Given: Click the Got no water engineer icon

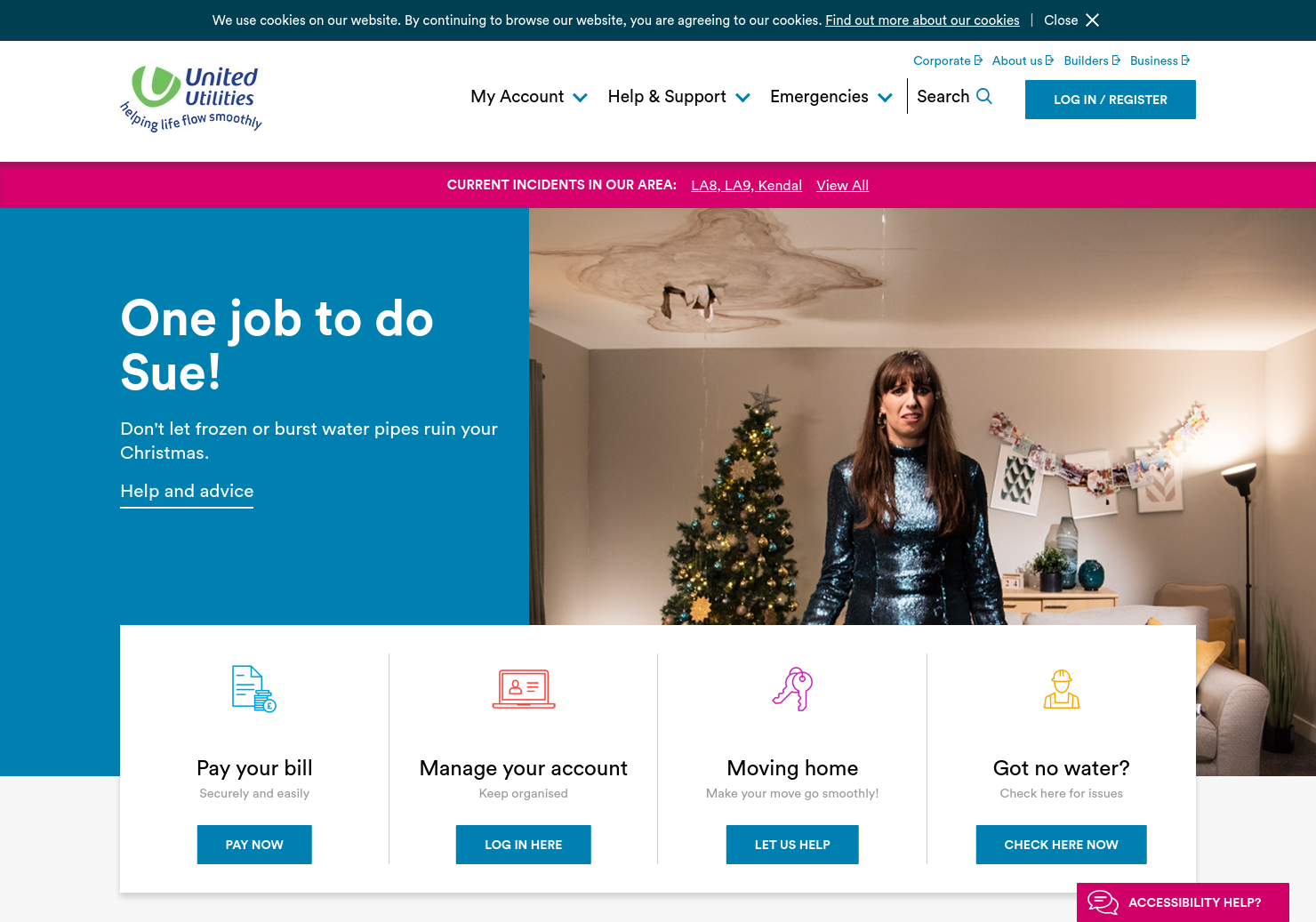Looking at the screenshot, I should click(1062, 689).
